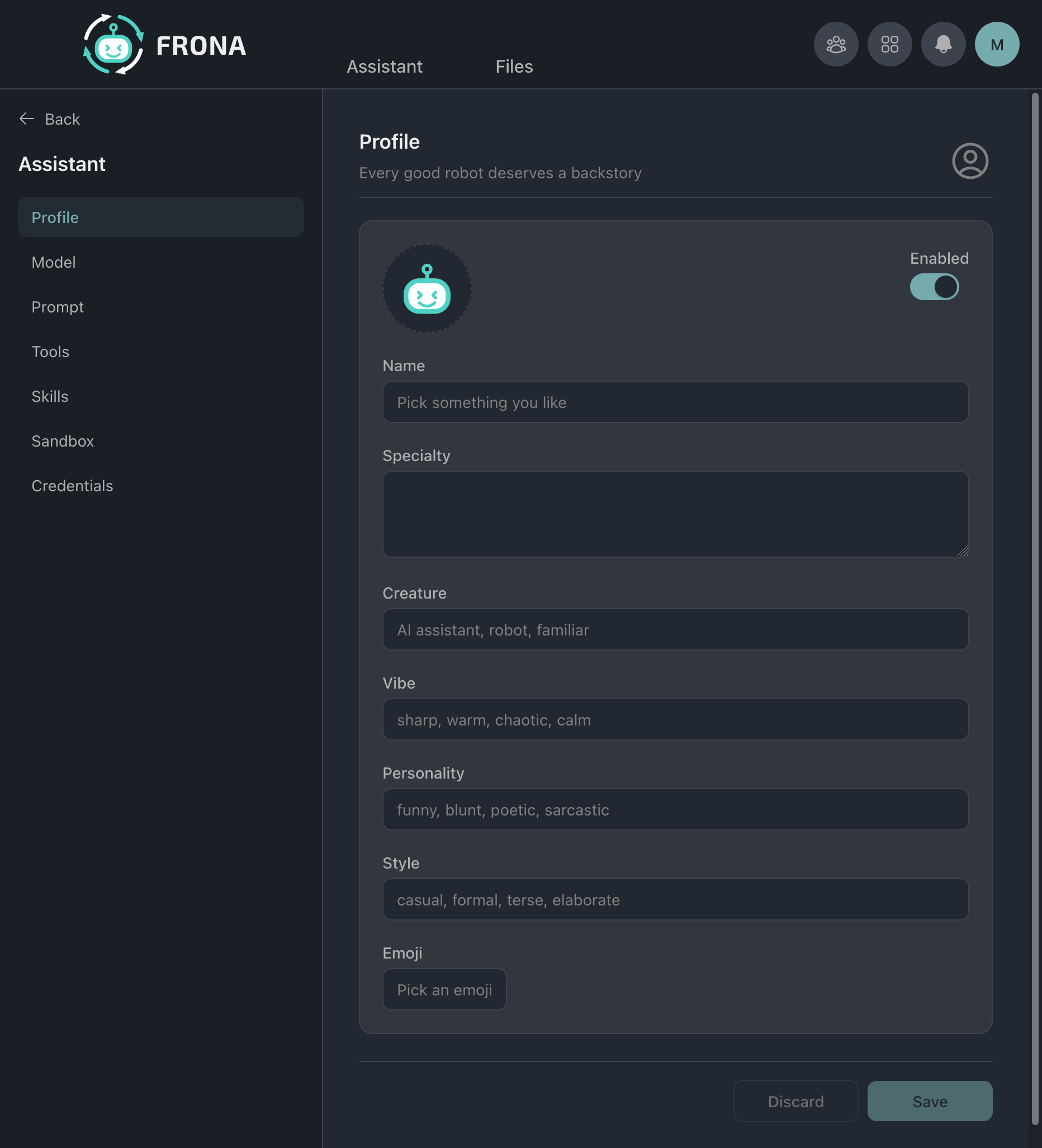Save the profile changes
This screenshot has width=1042, height=1148.
929,1100
